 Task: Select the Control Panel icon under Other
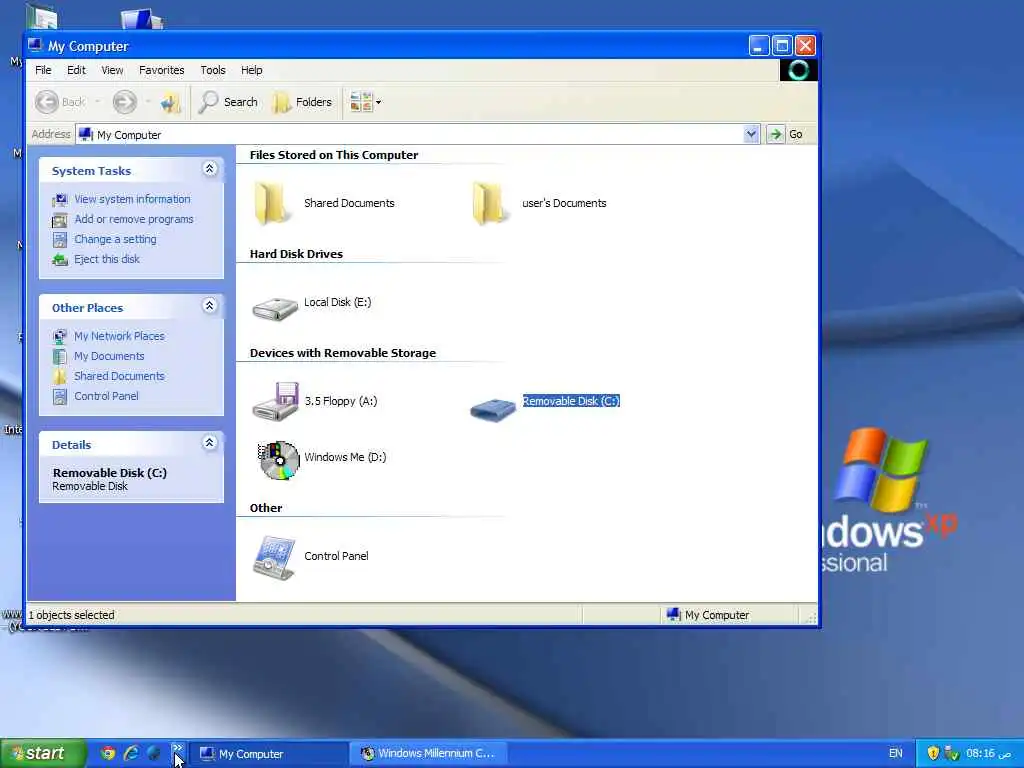[274, 558]
